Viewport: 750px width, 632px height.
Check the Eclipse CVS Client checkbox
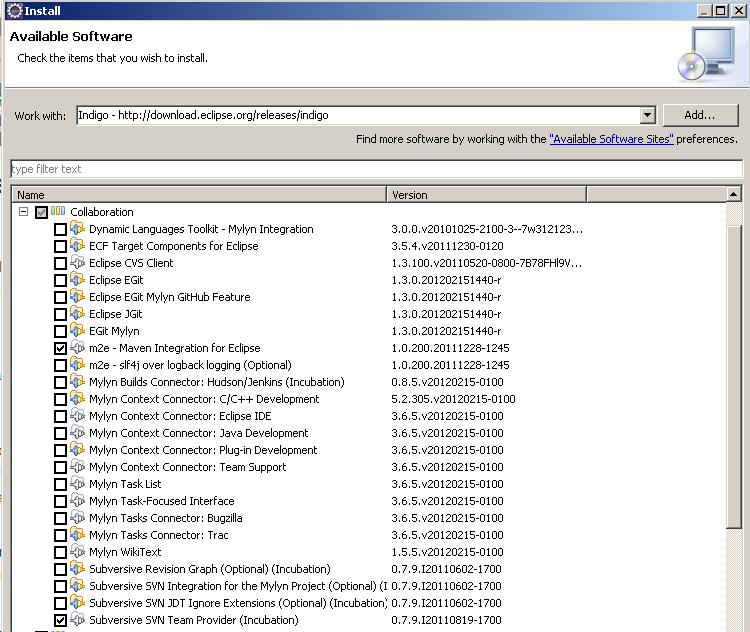(60, 263)
